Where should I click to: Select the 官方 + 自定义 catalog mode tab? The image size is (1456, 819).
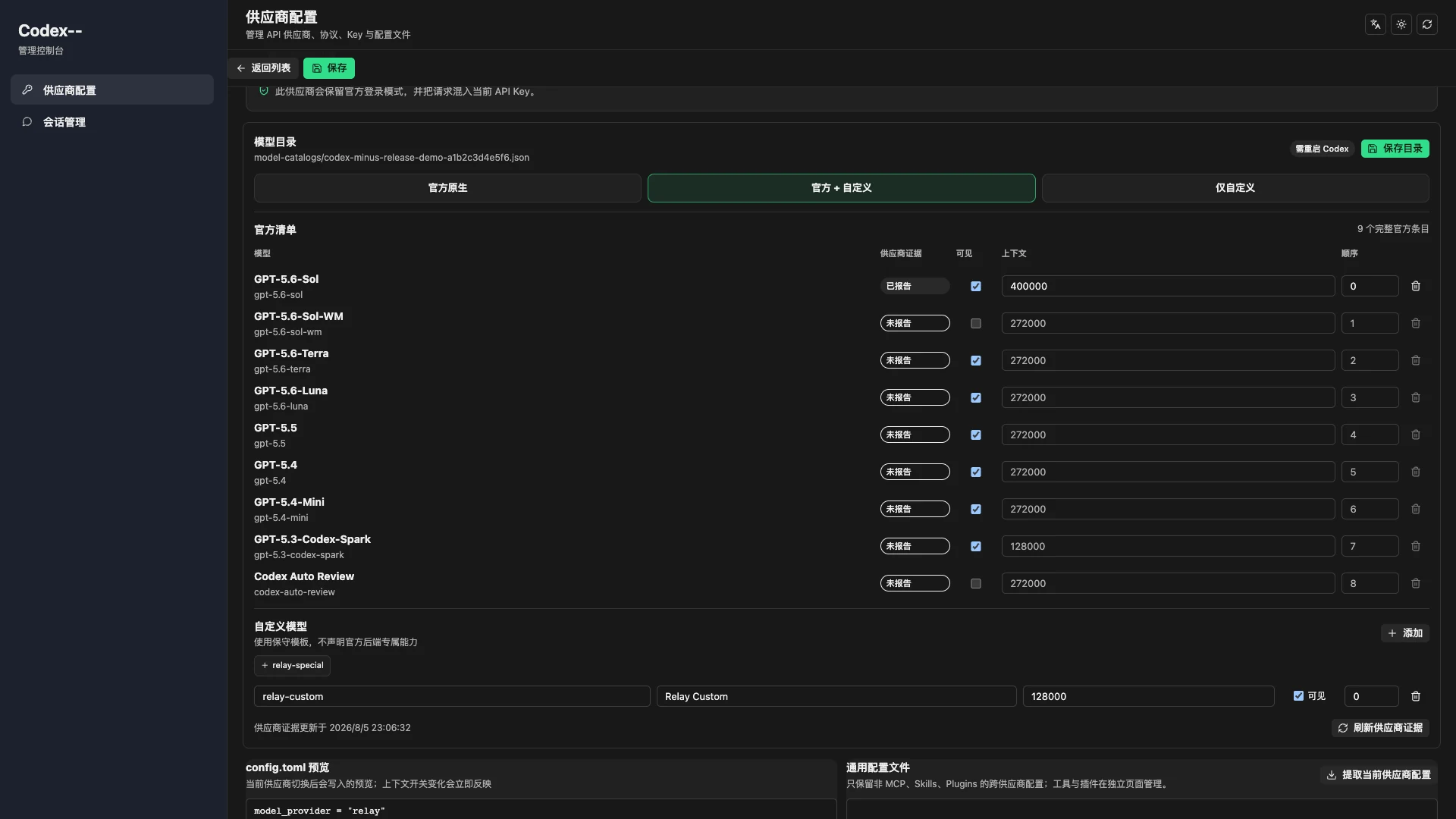tap(841, 188)
